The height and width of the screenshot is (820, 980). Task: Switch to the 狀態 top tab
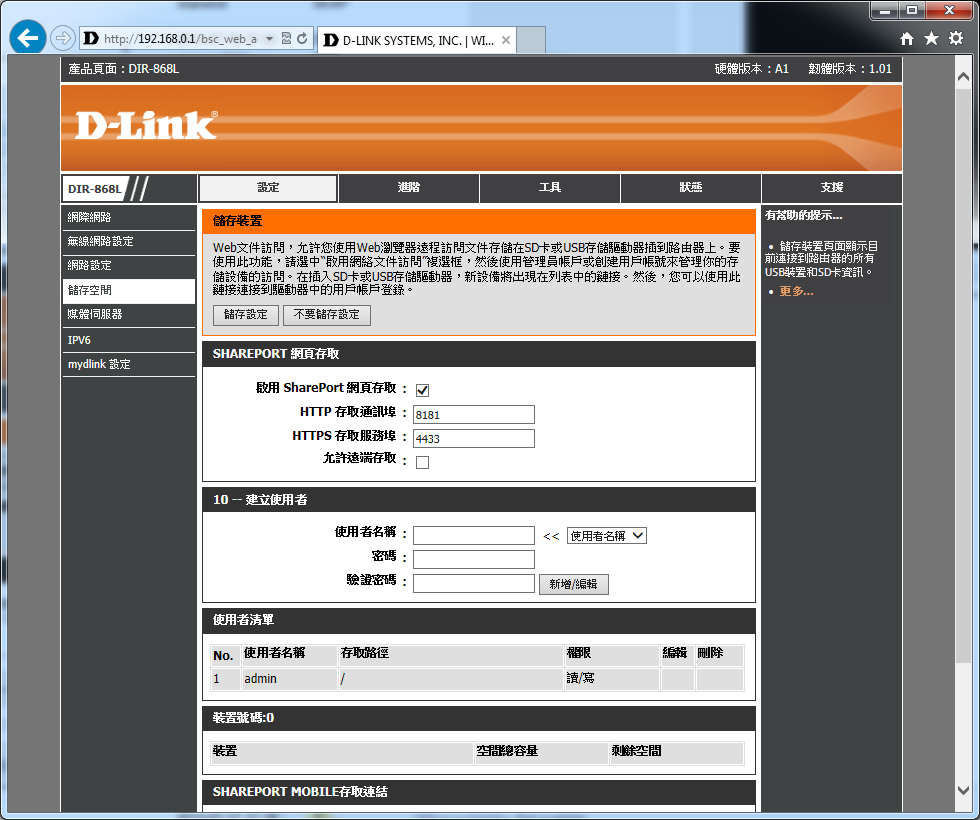690,188
